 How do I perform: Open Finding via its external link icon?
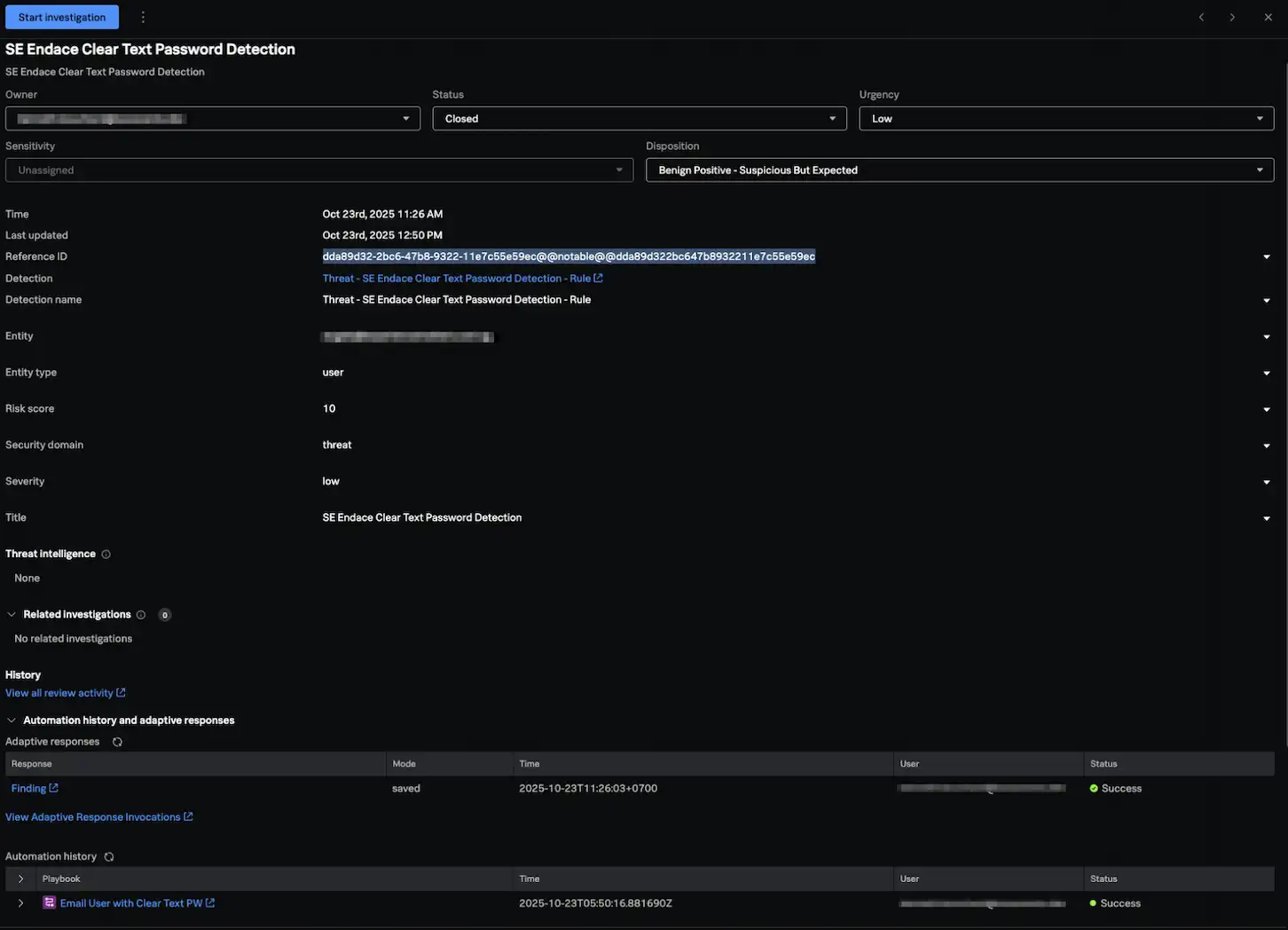pos(52,787)
